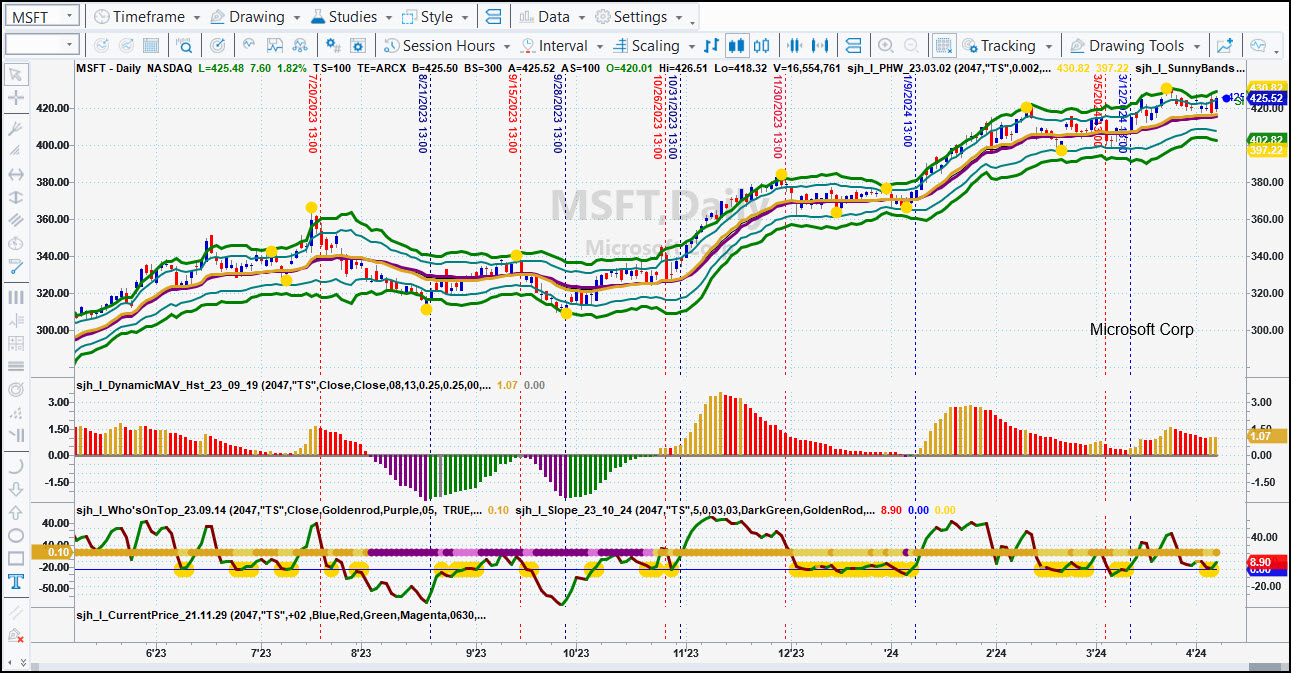Select the up arrow drawing tool
Viewport: 1291px width, 673px height.
(x=16, y=512)
